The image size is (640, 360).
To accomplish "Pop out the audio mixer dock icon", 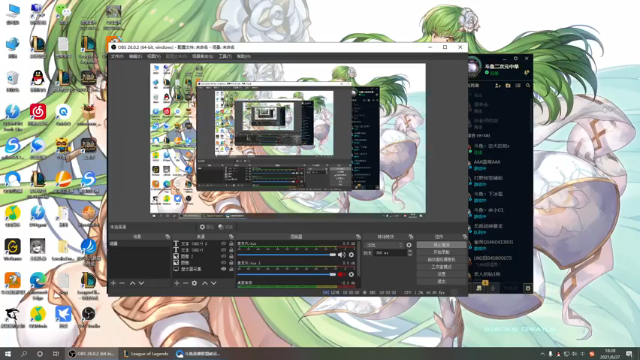I will pyautogui.click(x=358, y=236).
